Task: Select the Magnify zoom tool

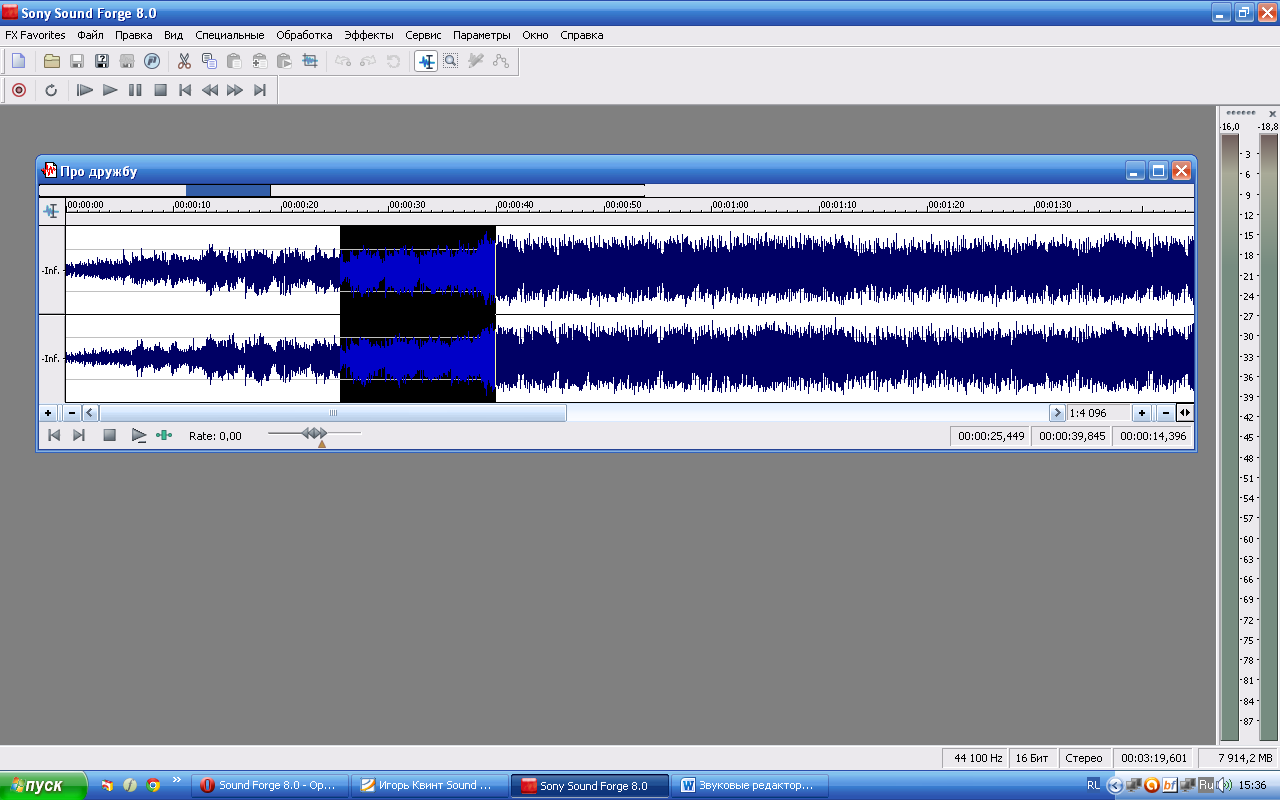Action: [451, 61]
